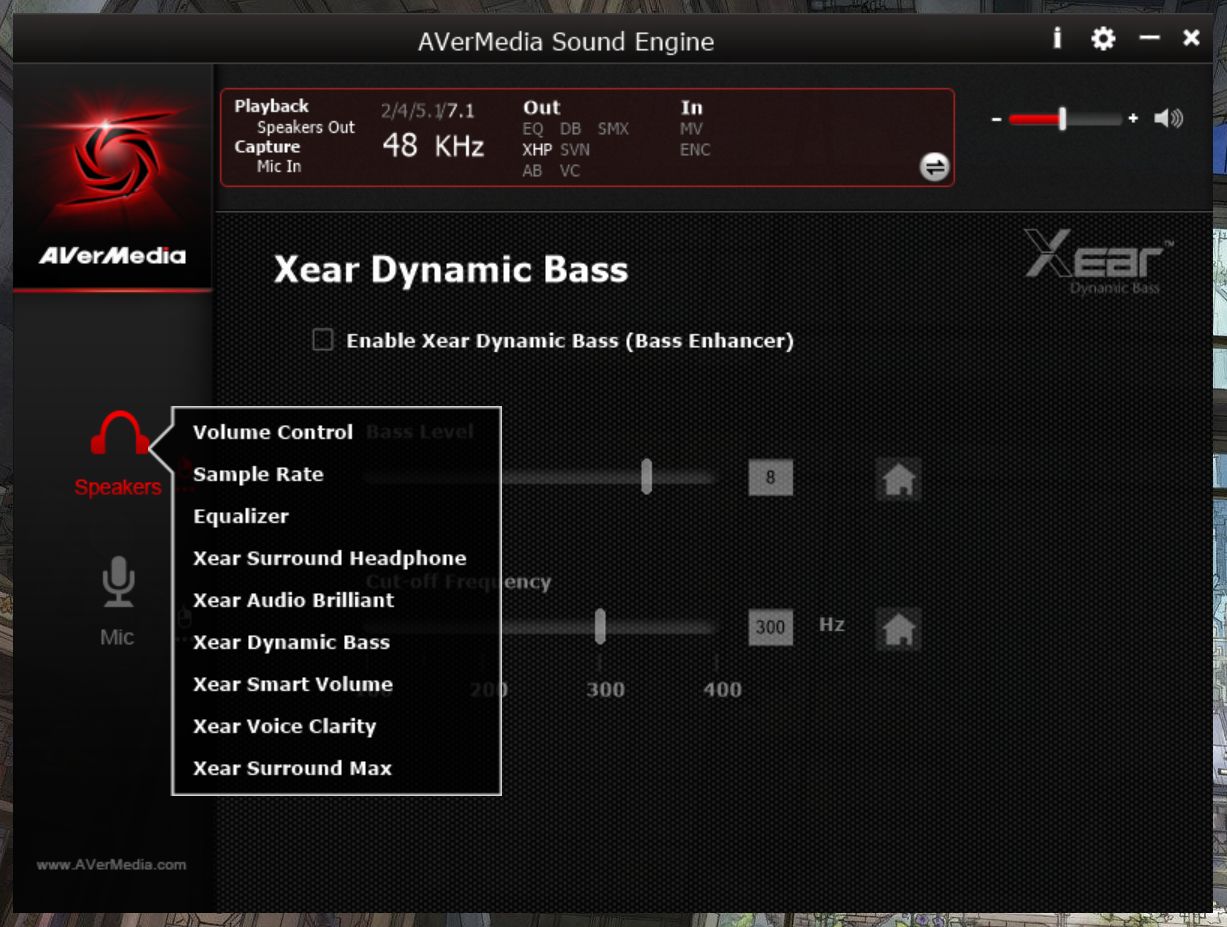The image size is (1227, 927).
Task: Click the SVN indicator under Out
Action: pos(575,150)
